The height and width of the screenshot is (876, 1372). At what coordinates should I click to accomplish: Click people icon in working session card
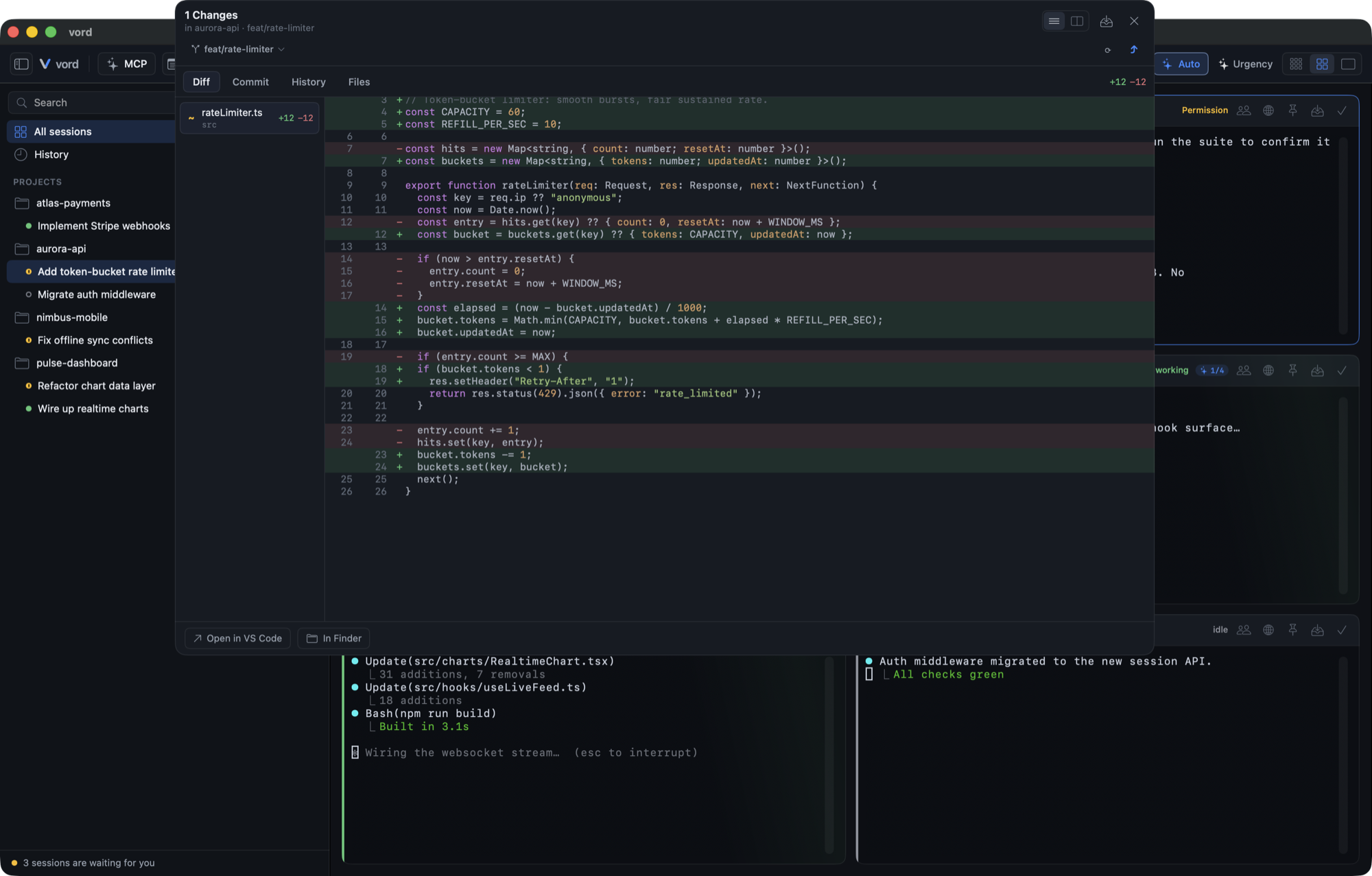click(1244, 370)
